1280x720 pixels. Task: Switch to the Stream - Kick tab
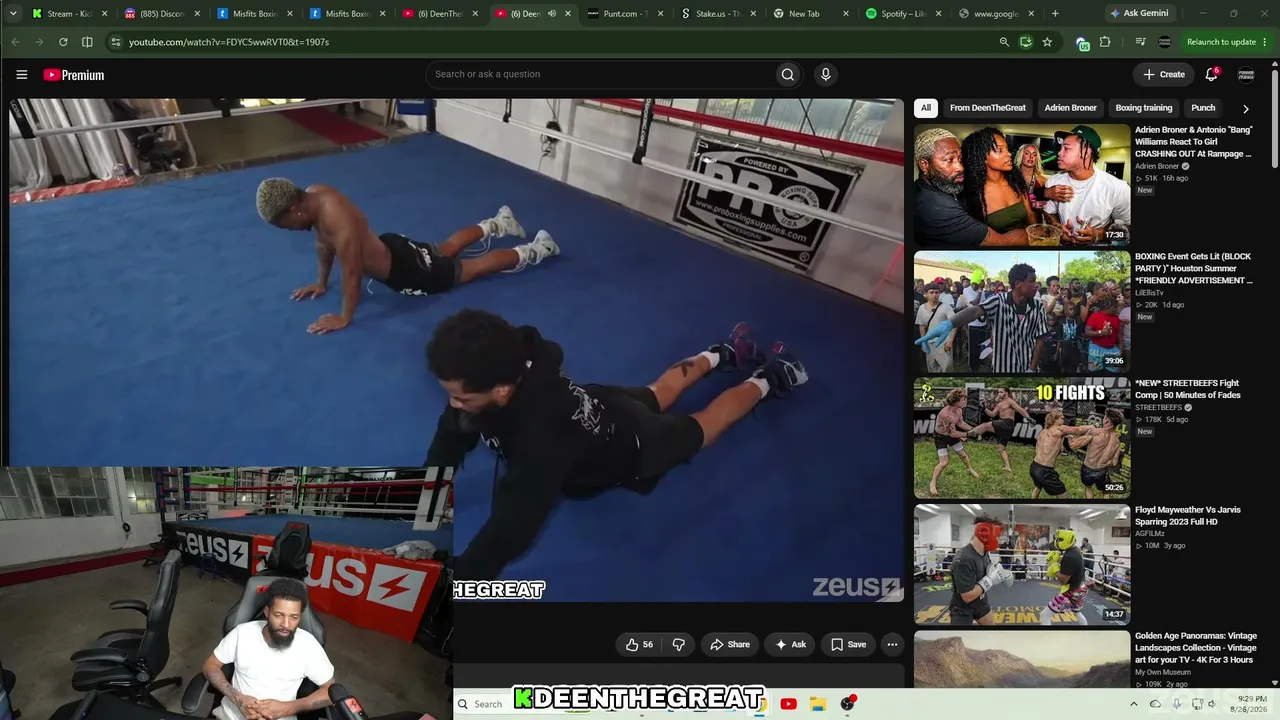tap(70, 14)
